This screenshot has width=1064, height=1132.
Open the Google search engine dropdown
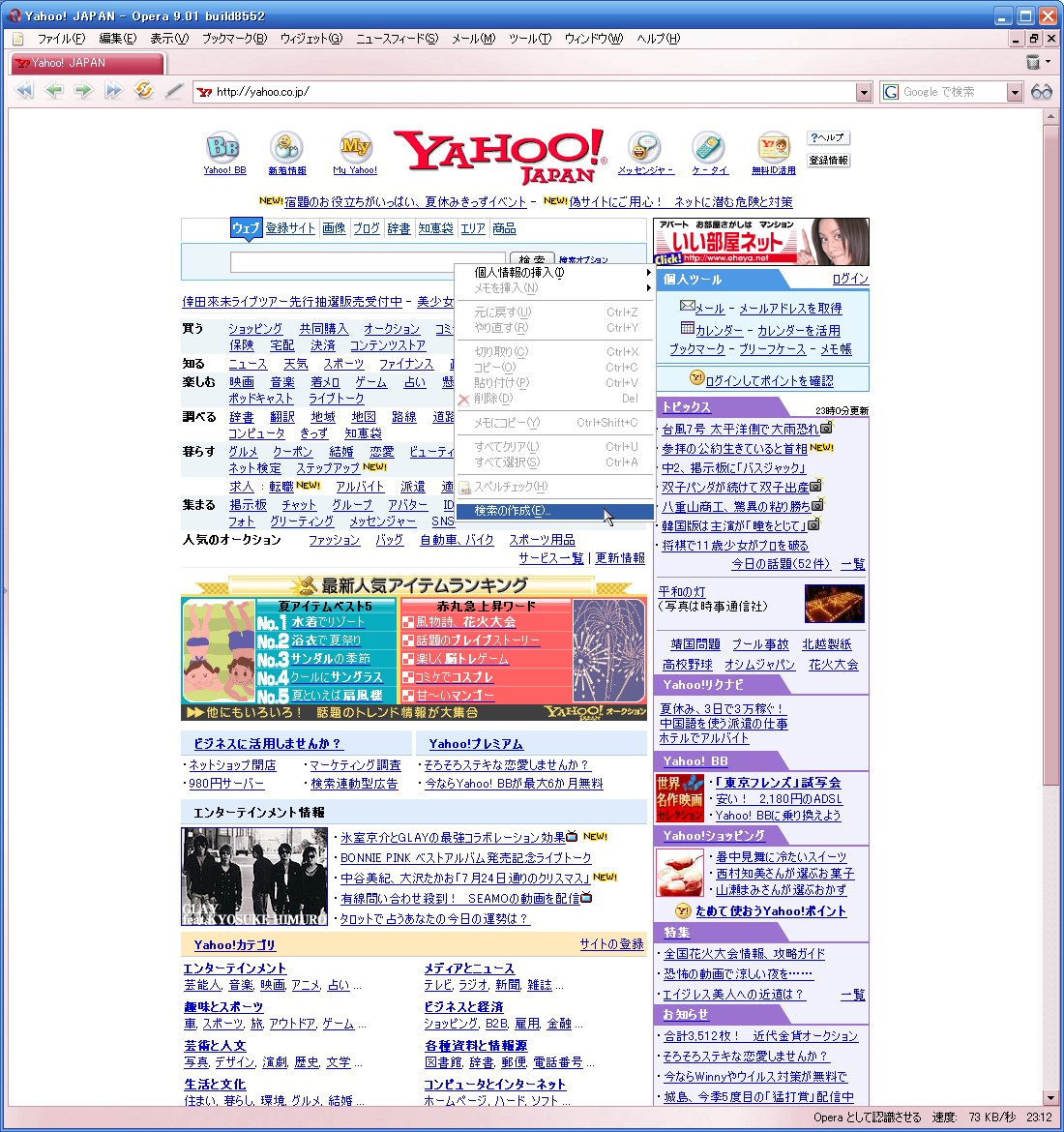[1015, 92]
